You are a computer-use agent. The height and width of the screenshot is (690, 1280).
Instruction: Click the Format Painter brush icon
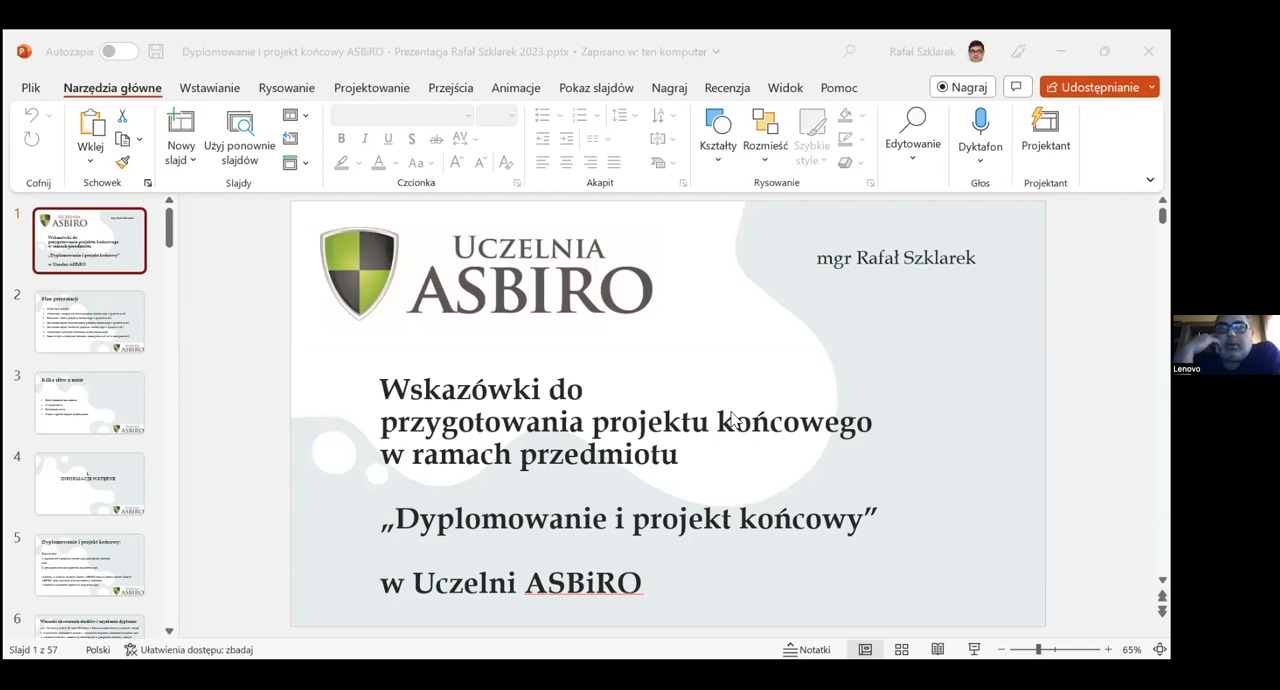tap(122, 162)
